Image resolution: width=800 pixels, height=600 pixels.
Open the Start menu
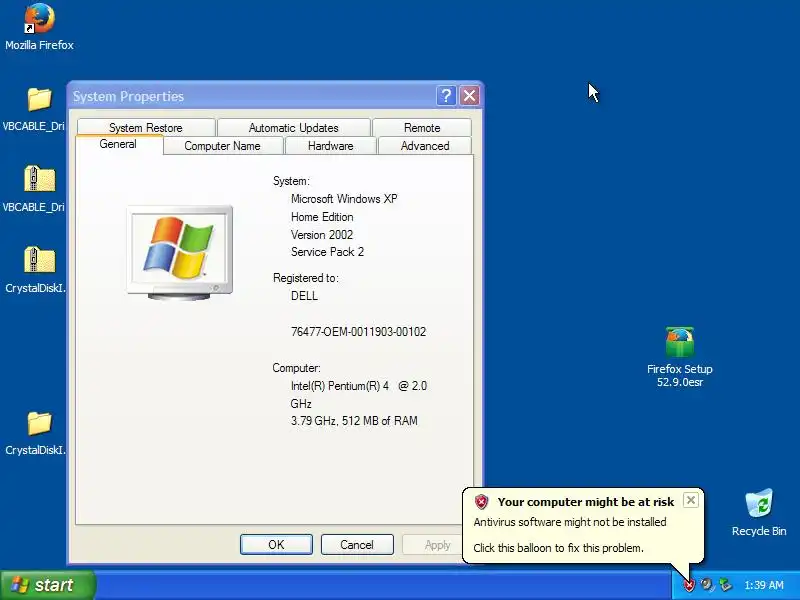(x=47, y=585)
